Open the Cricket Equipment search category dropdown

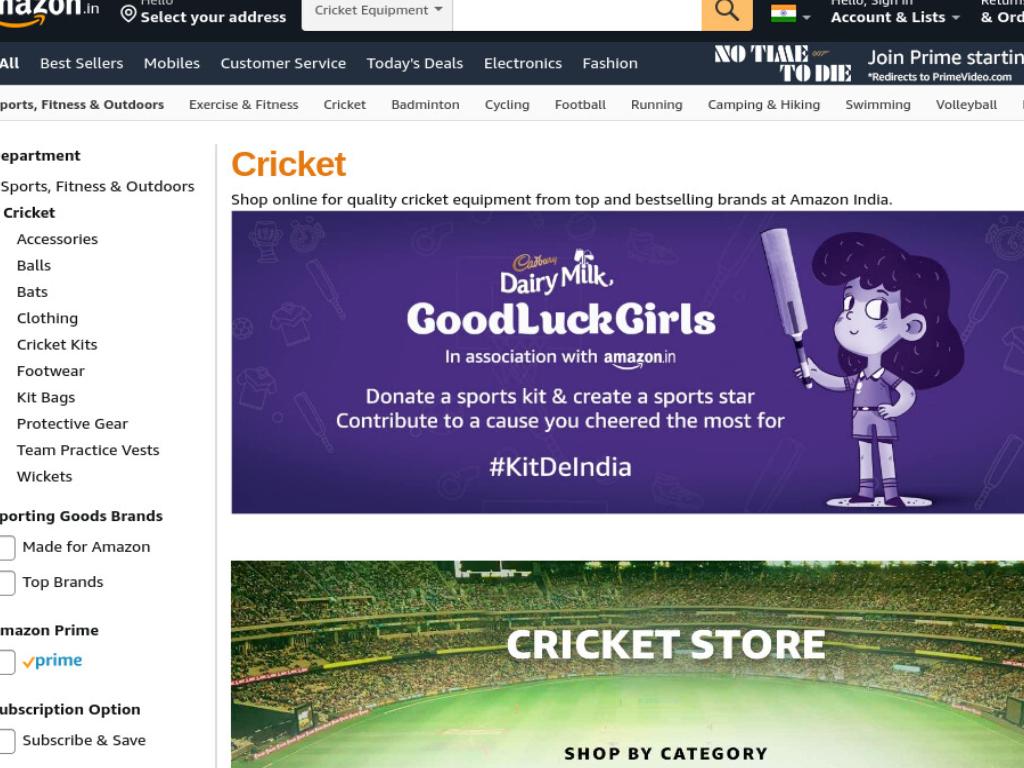[377, 11]
